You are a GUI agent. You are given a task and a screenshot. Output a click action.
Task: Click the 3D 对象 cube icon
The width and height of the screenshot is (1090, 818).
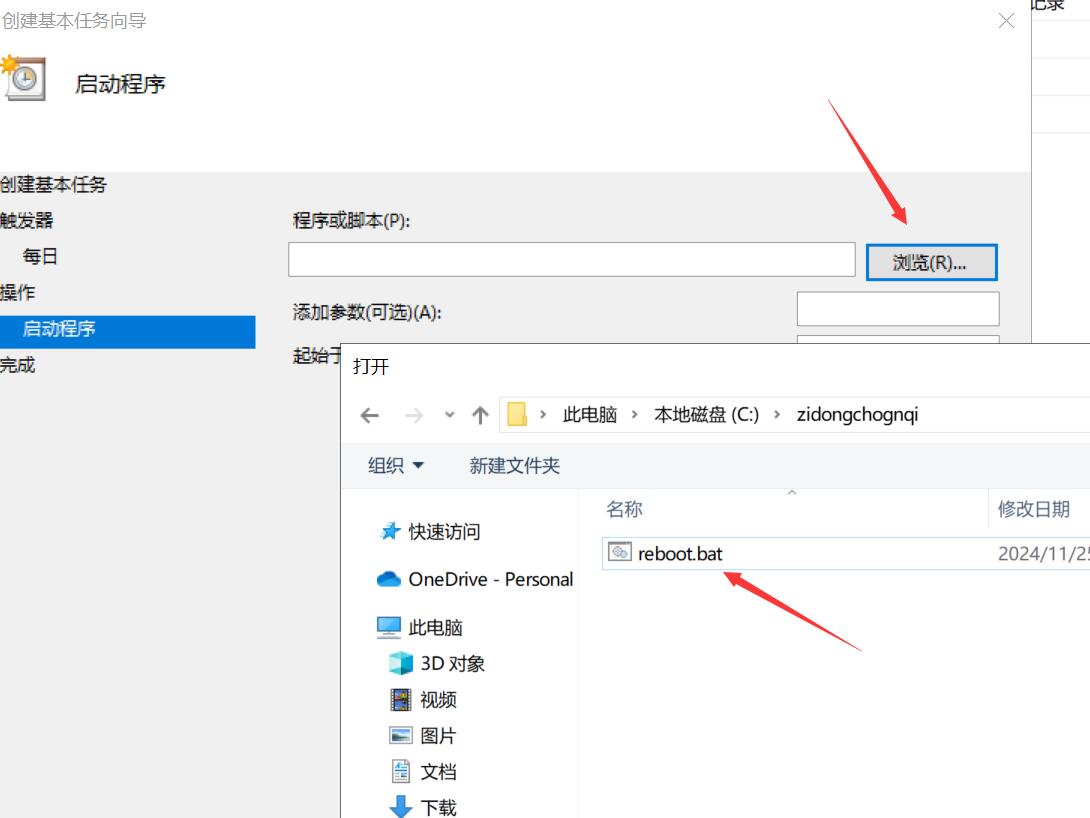[x=401, y=663]
